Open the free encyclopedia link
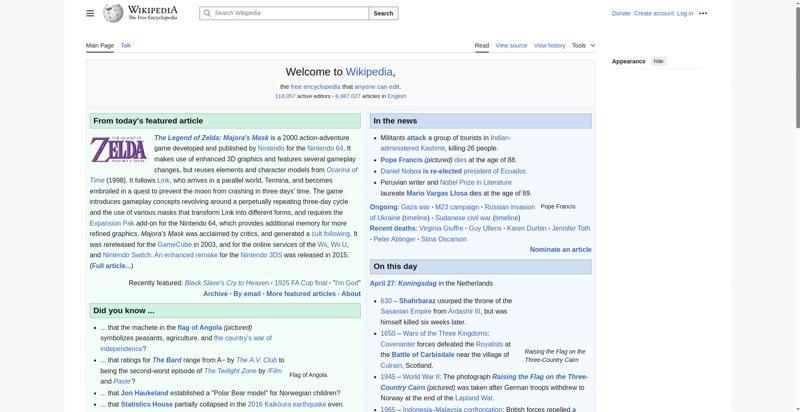800x412 pixels. [315, 87]
